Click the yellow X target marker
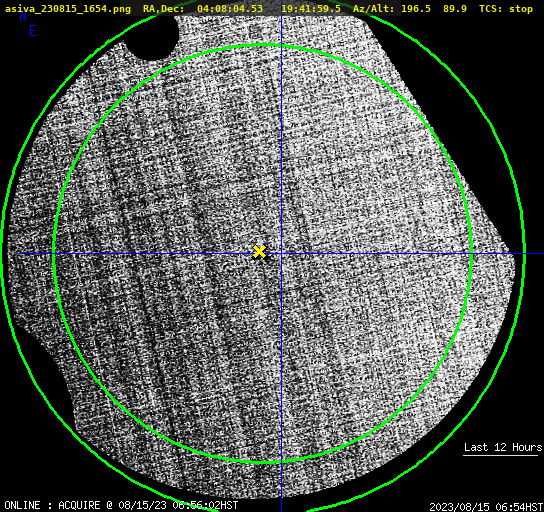The image size is (544, 512). point(259,252)
